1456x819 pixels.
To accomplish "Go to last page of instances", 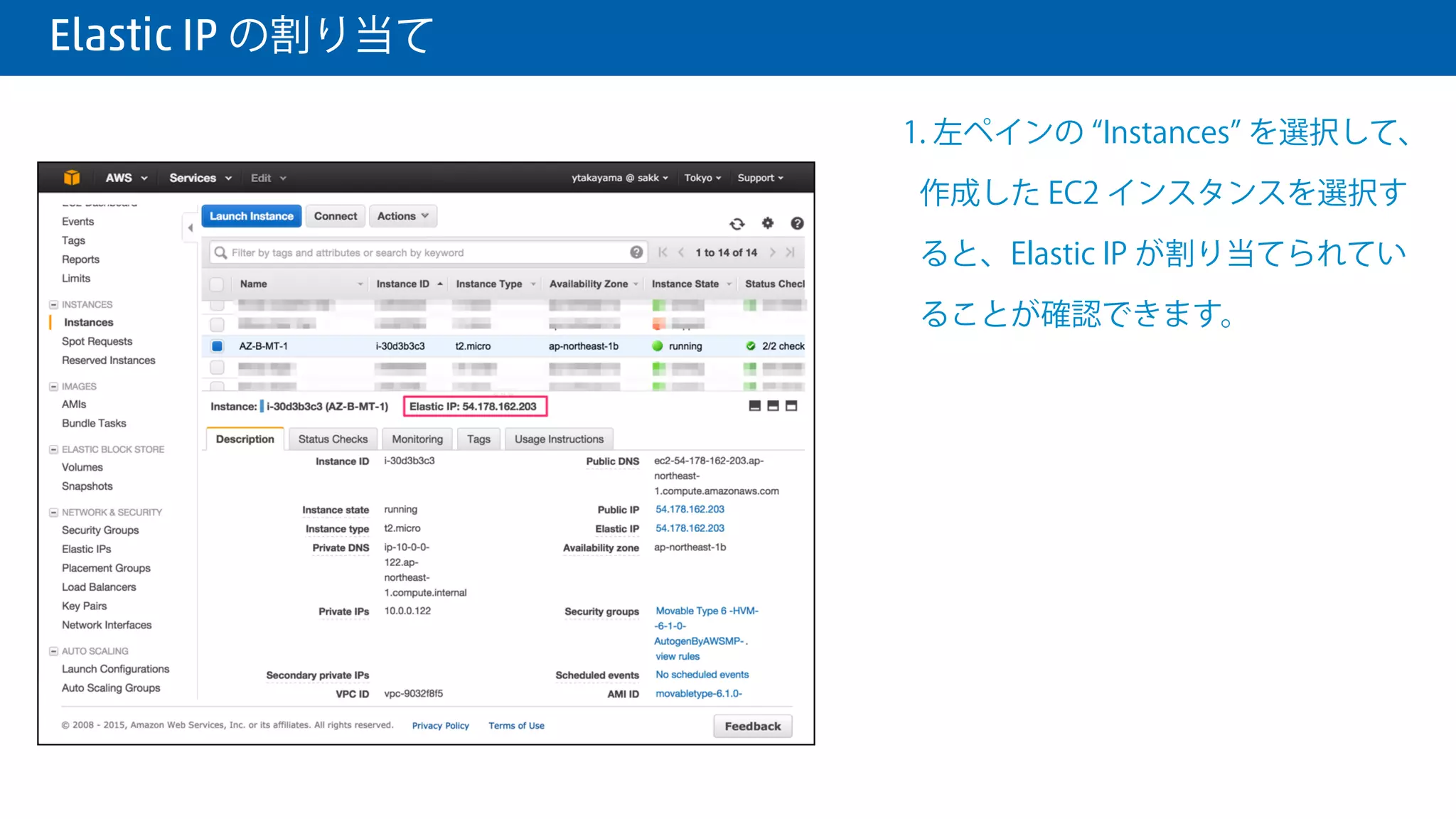I will click(x=790, y=252).
